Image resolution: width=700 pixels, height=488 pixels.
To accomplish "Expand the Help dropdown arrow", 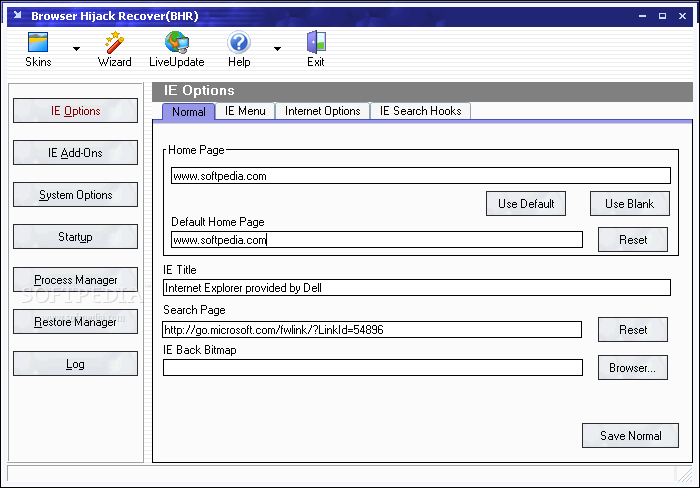I will tap(277, 49).
